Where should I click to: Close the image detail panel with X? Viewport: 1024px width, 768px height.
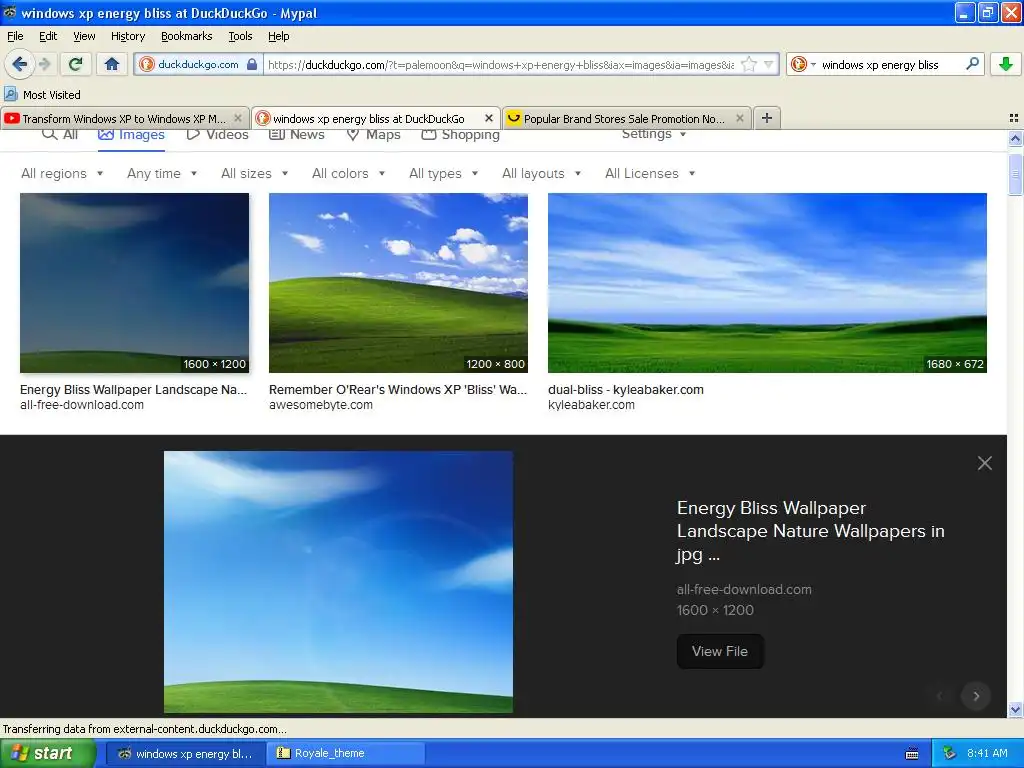pyautogui.click(x=985, y=463)
